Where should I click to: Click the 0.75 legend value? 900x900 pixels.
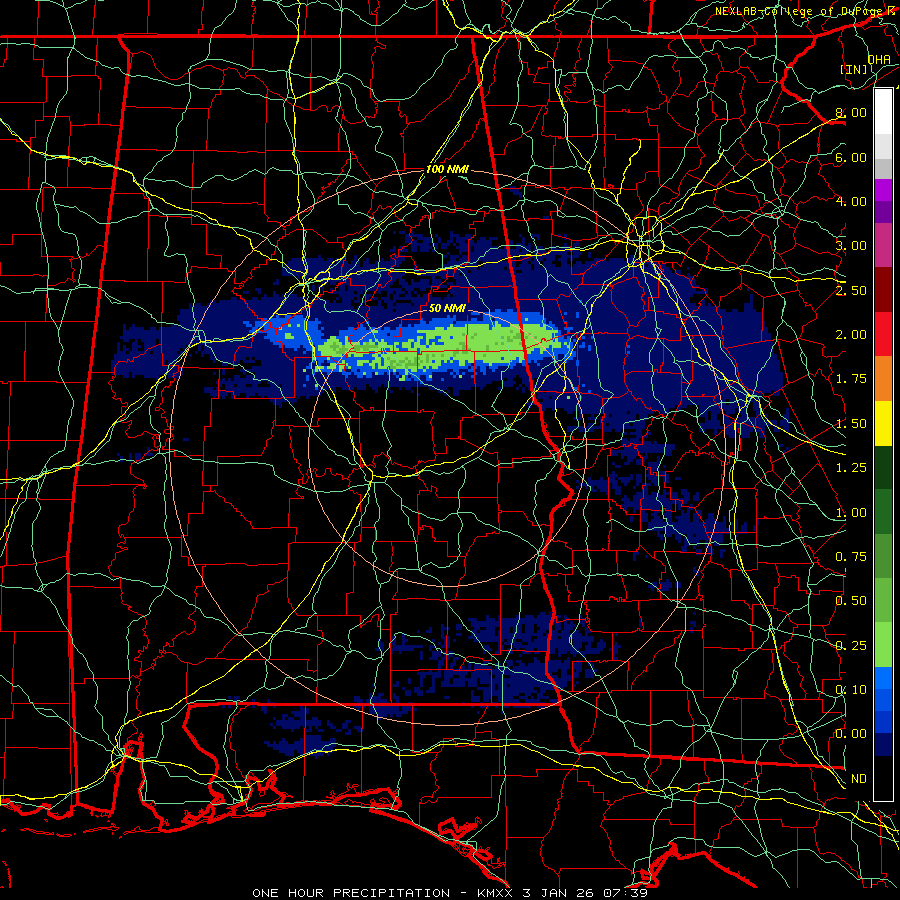(851, 557)
